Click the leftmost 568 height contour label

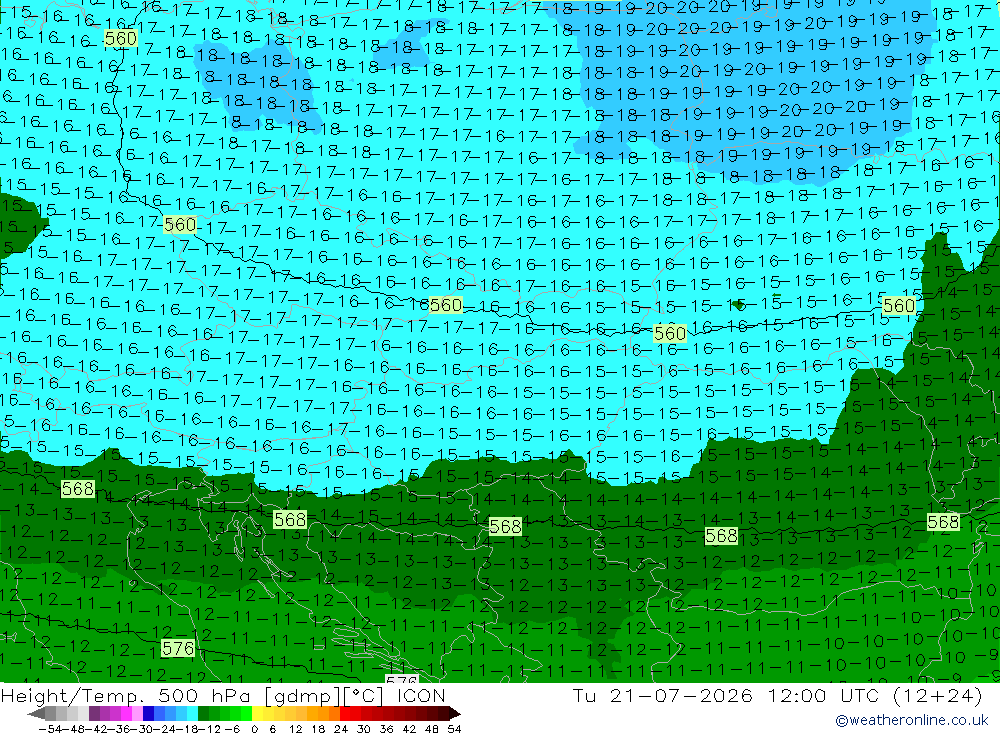78,489
